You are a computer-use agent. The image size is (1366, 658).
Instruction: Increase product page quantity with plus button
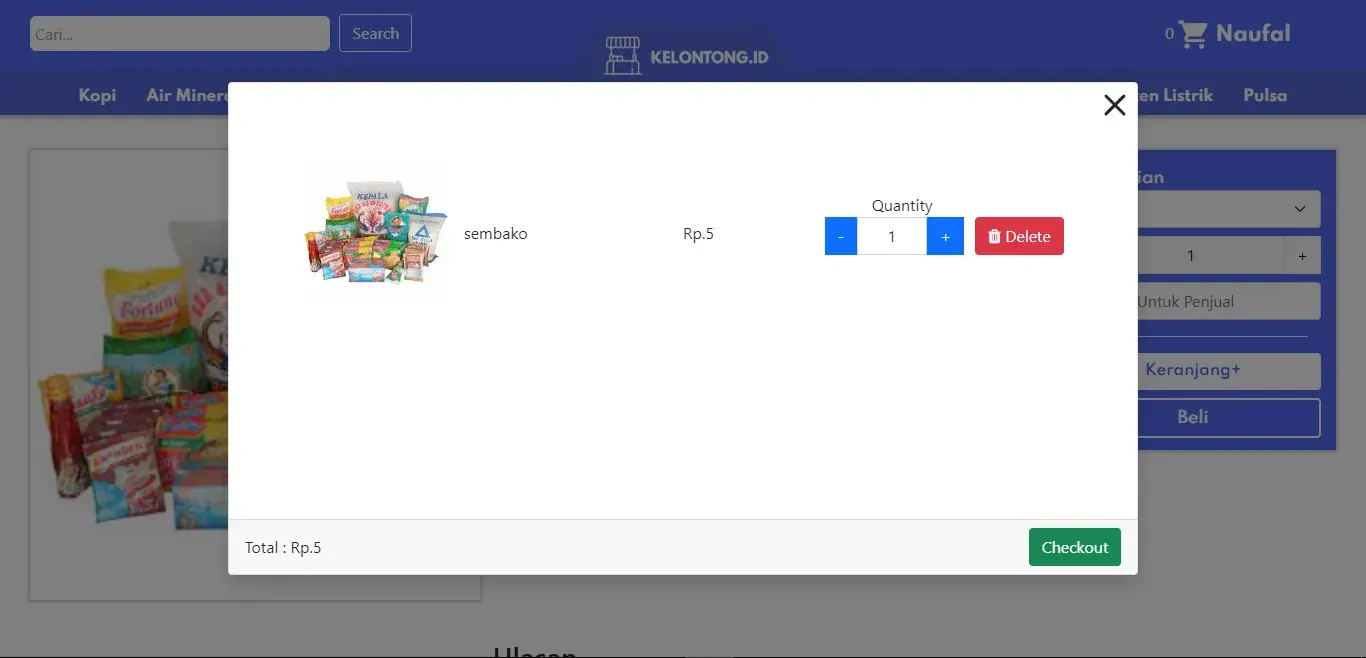[1302, 256]
